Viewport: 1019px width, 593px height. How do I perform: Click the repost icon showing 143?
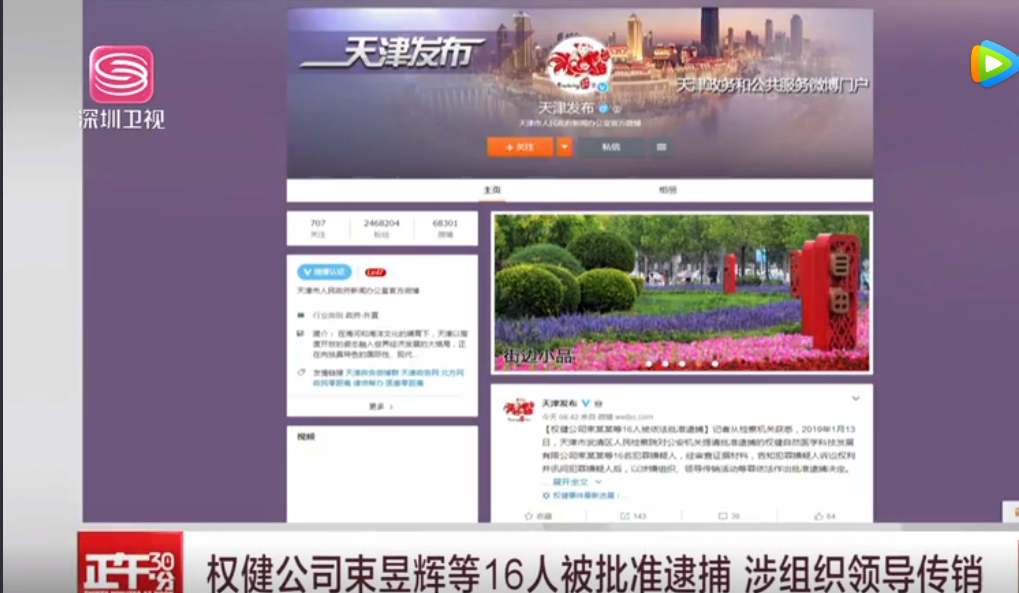click(x=625, y=516)
